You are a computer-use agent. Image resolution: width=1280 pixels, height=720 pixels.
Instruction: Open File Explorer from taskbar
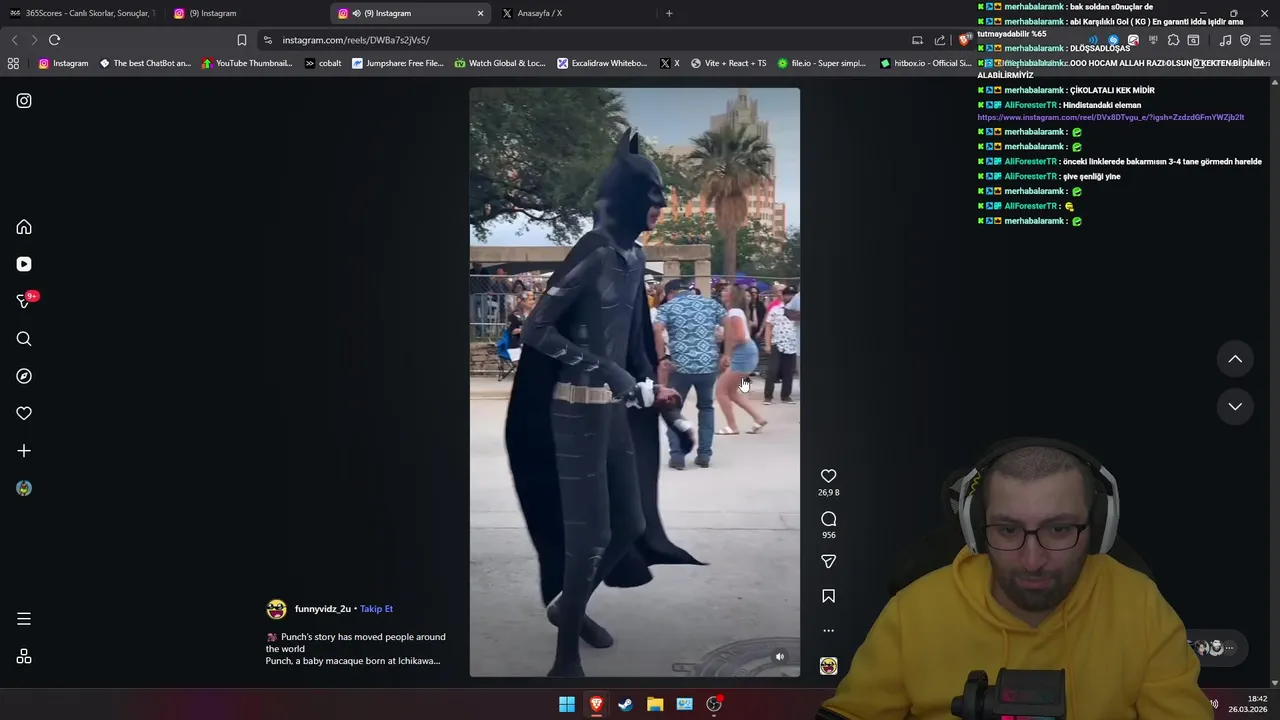point(655,704)
